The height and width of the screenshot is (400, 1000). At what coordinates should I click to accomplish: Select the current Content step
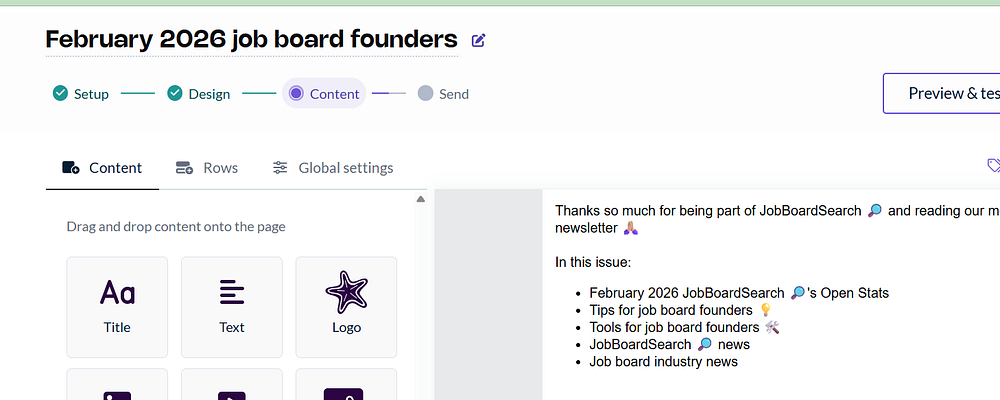(323, 94)
